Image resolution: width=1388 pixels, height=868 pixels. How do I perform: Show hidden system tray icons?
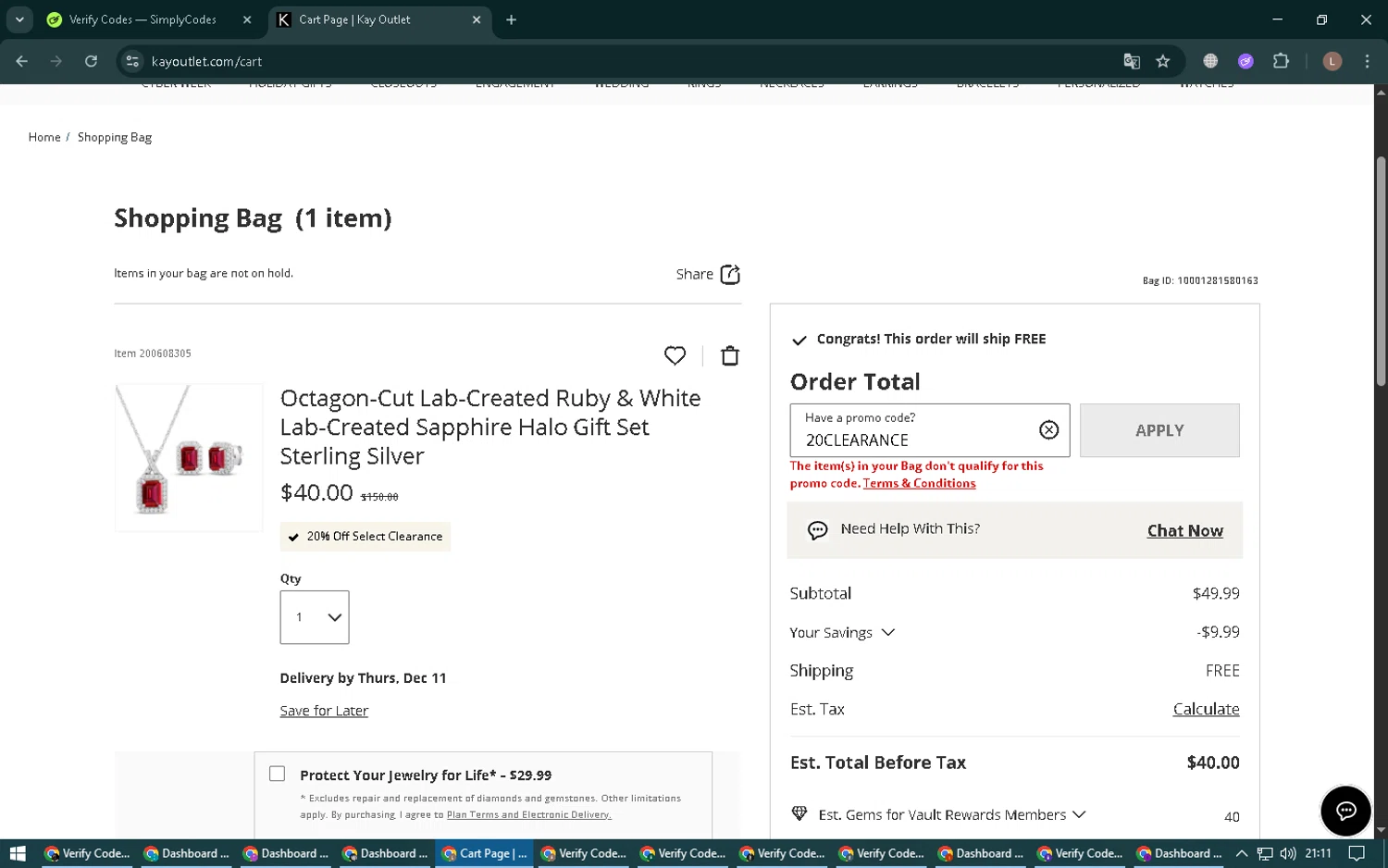pyautogui.click(x=1242, y=853)
